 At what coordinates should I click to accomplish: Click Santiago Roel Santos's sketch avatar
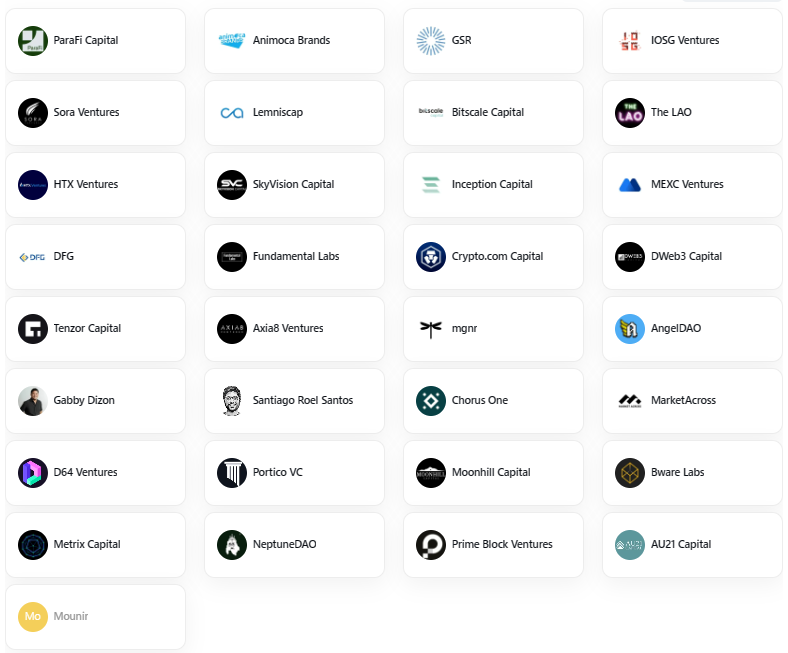coord(232,401)
